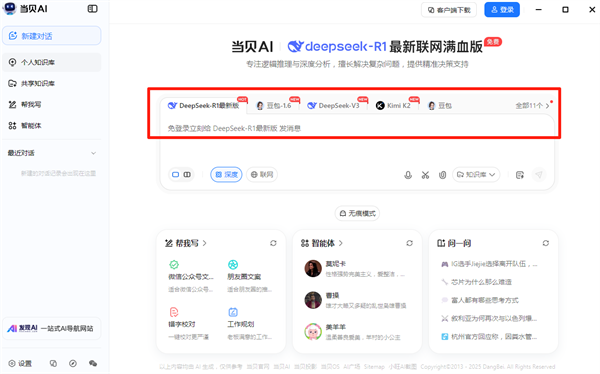Click the chat bubble icon beside 设置

pyautogui.click(x=53, y=363)
